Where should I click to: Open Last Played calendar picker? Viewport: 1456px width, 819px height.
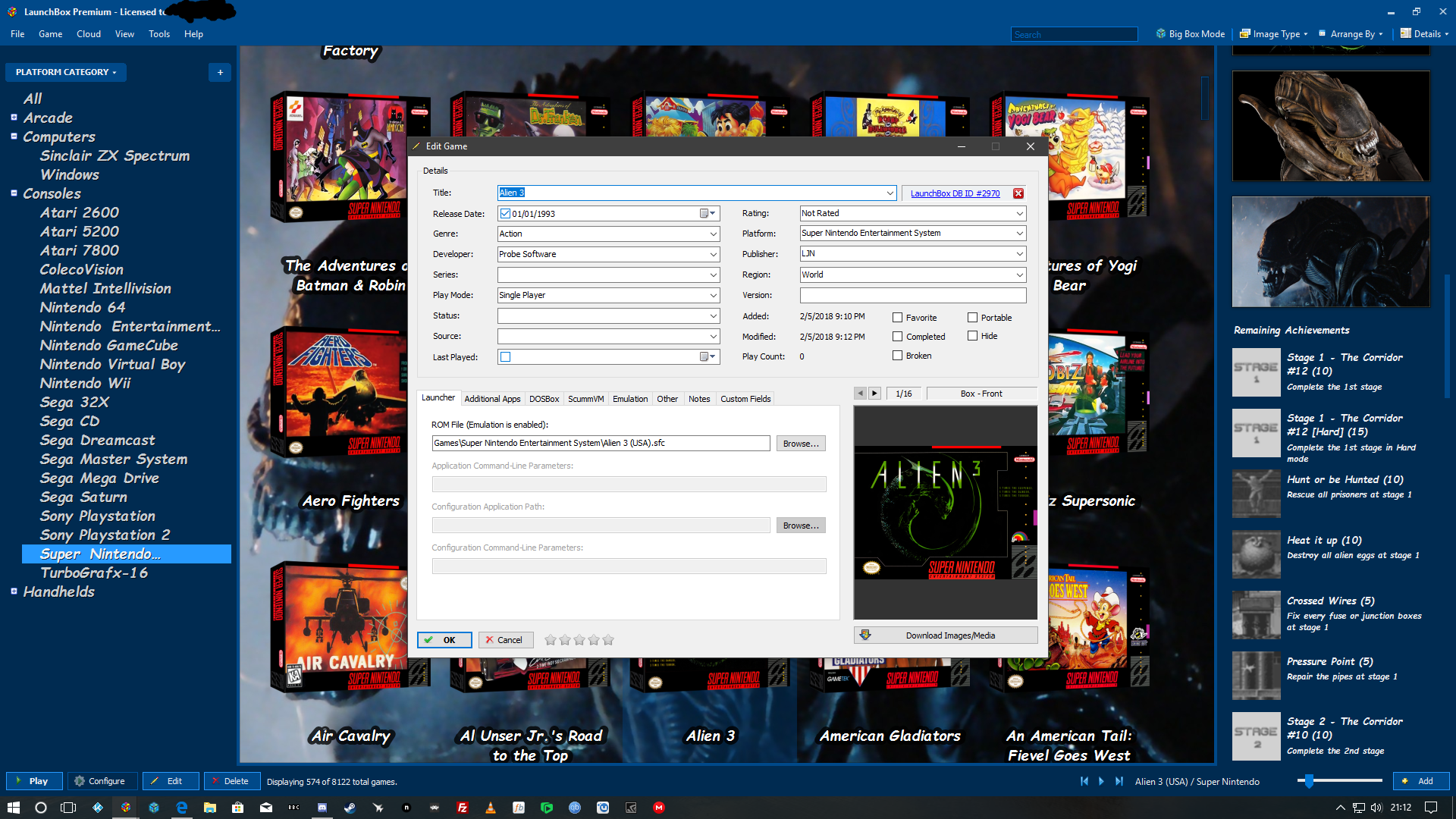707,357
